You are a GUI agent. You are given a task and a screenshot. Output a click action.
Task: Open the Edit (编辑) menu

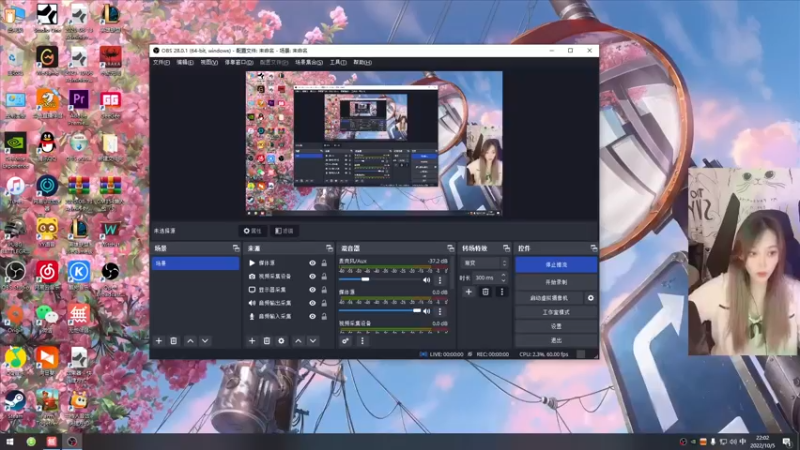click(185, 62)
